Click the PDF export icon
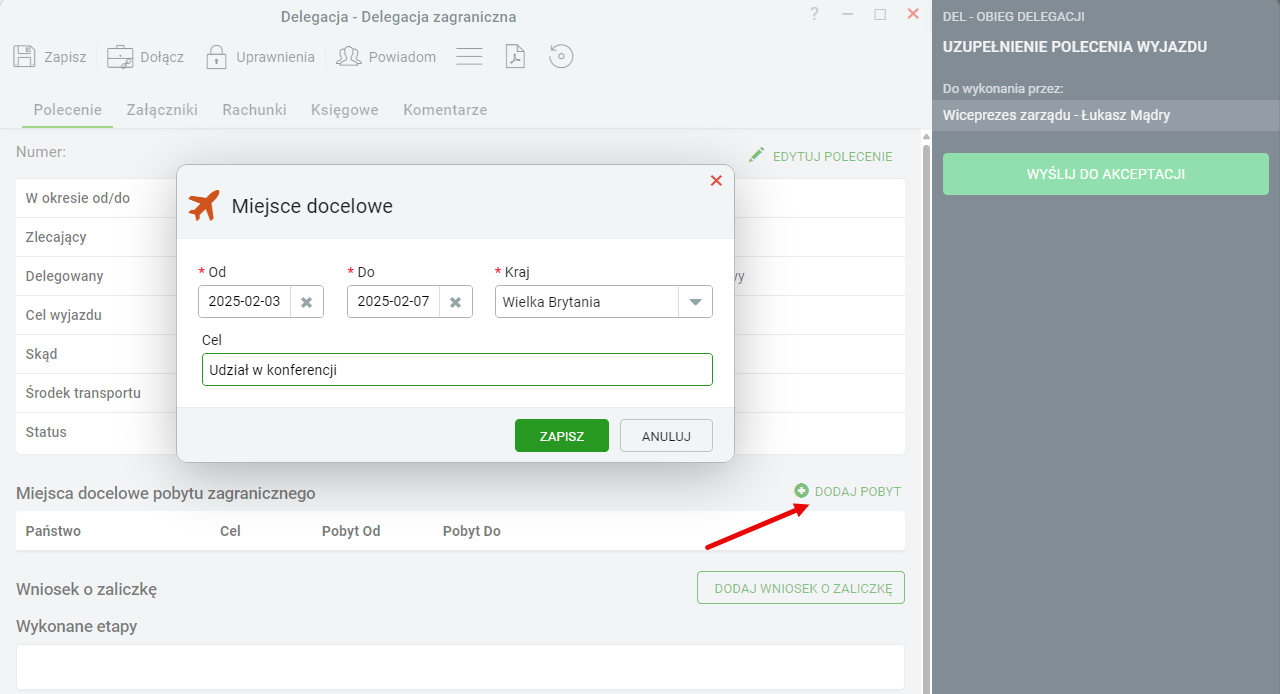 (x=515, y=56)
